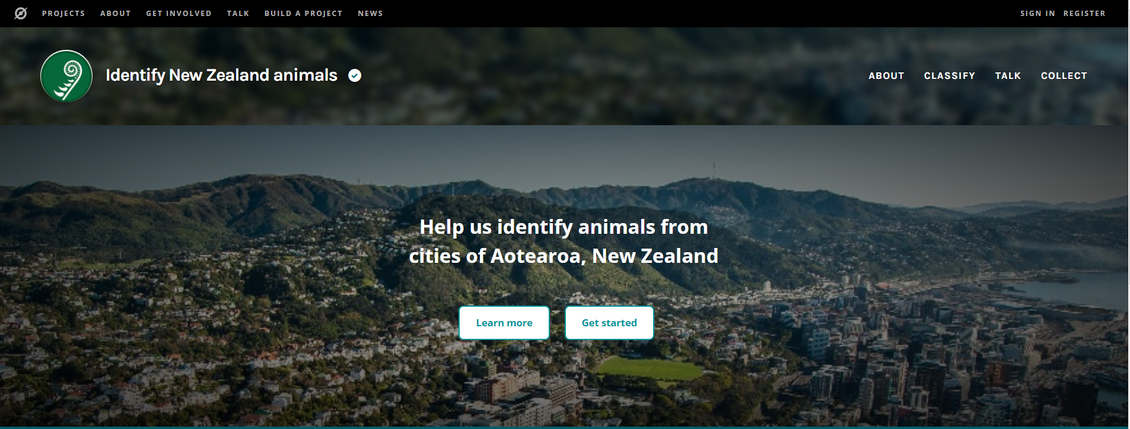Open the project's Talk tab
Viewport: 1130px width, 429px height.
coord(1007,76)
